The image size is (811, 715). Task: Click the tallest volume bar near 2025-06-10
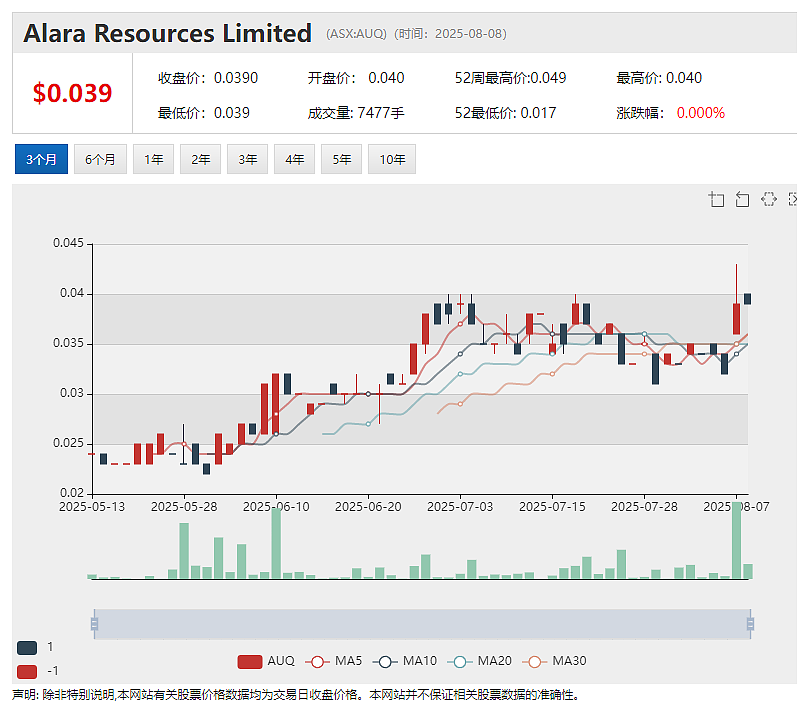pos(276,543)
